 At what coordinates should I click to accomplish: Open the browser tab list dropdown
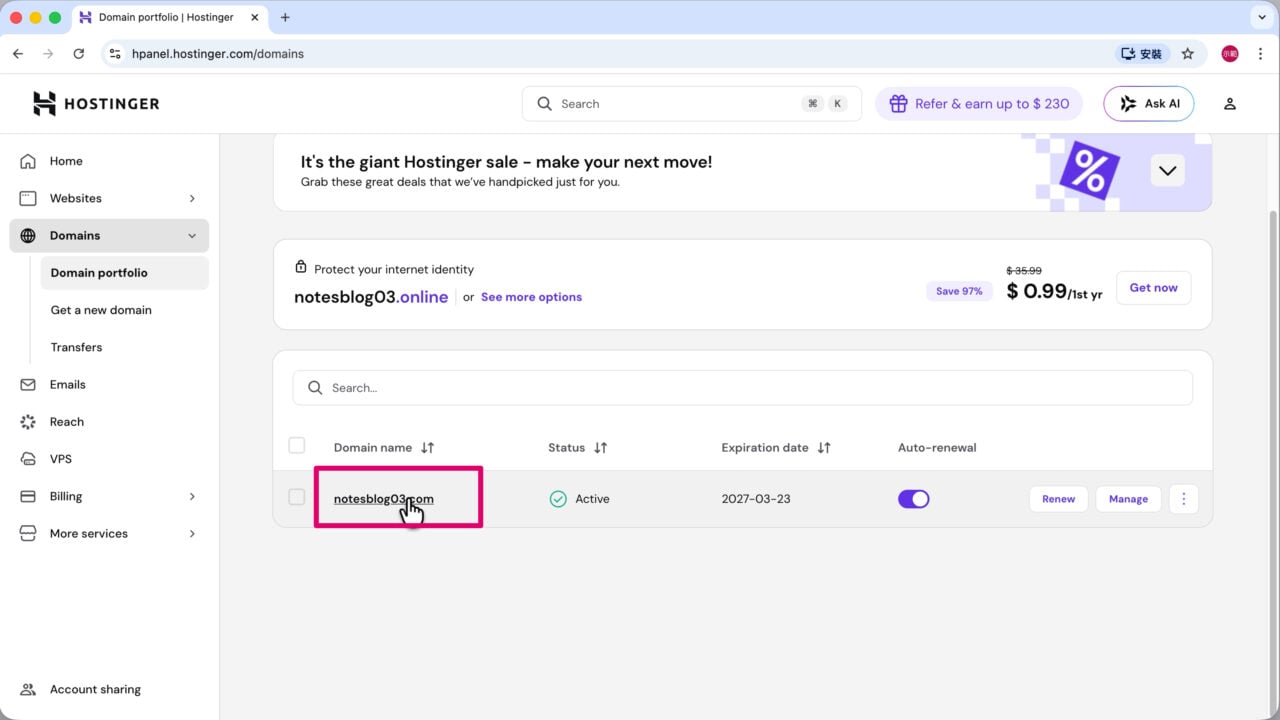pyautogui.click(x=1260, y=17)
